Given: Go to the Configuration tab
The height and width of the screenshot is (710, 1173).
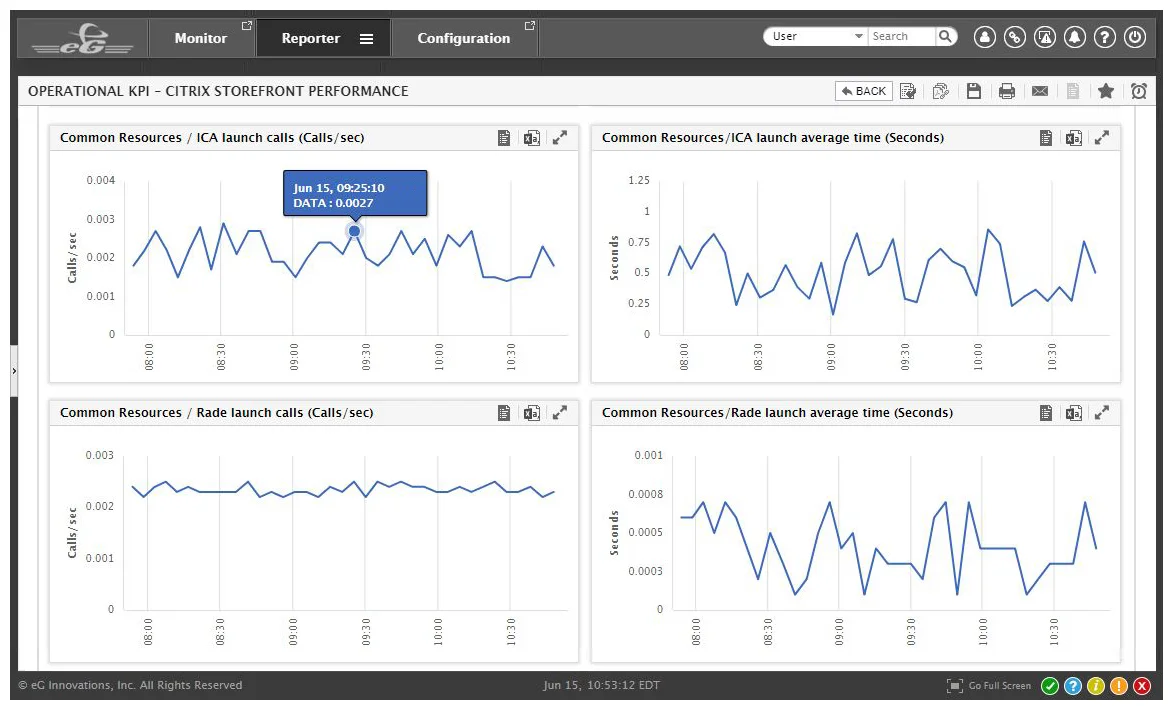Looking at the screenshot, I should 464,38.
